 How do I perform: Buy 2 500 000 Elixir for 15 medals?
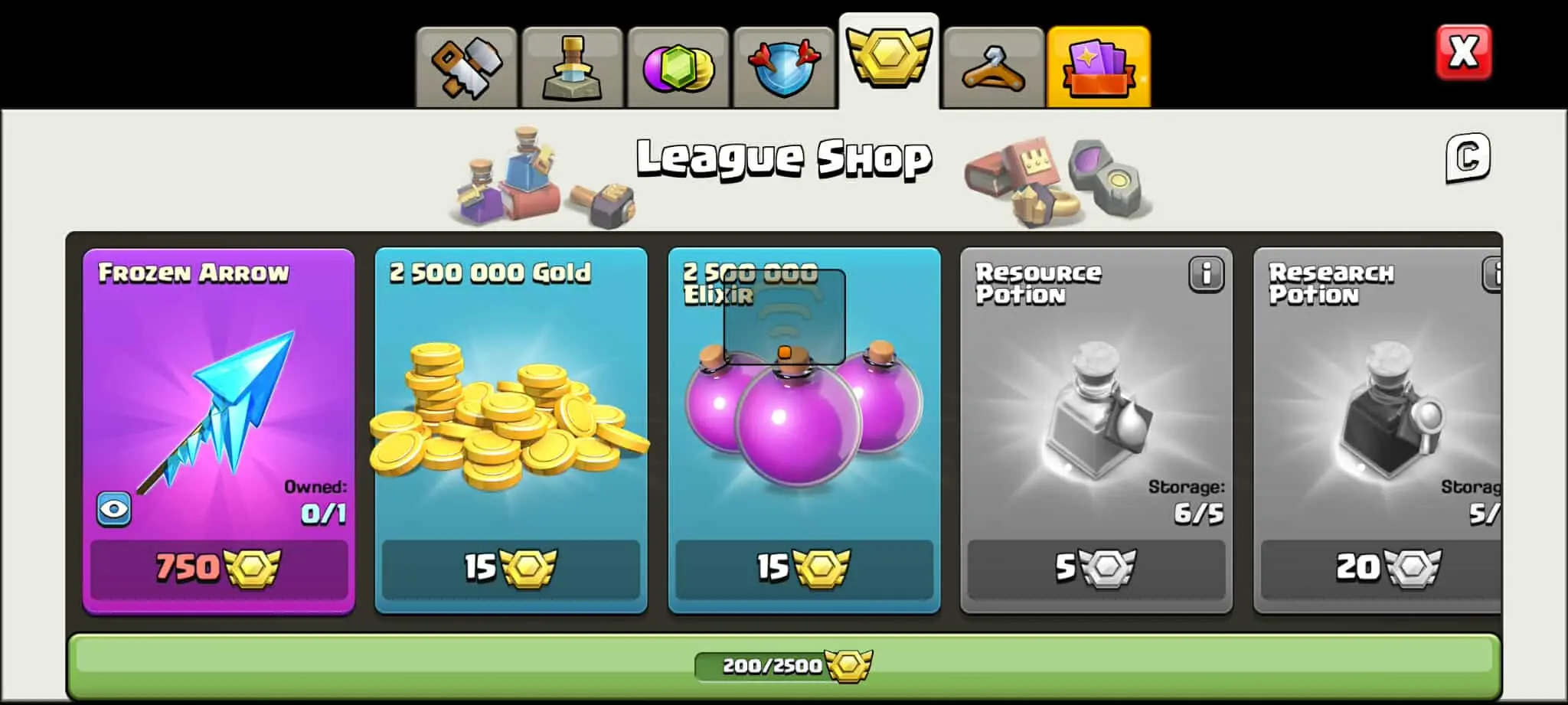pos(804,569)
